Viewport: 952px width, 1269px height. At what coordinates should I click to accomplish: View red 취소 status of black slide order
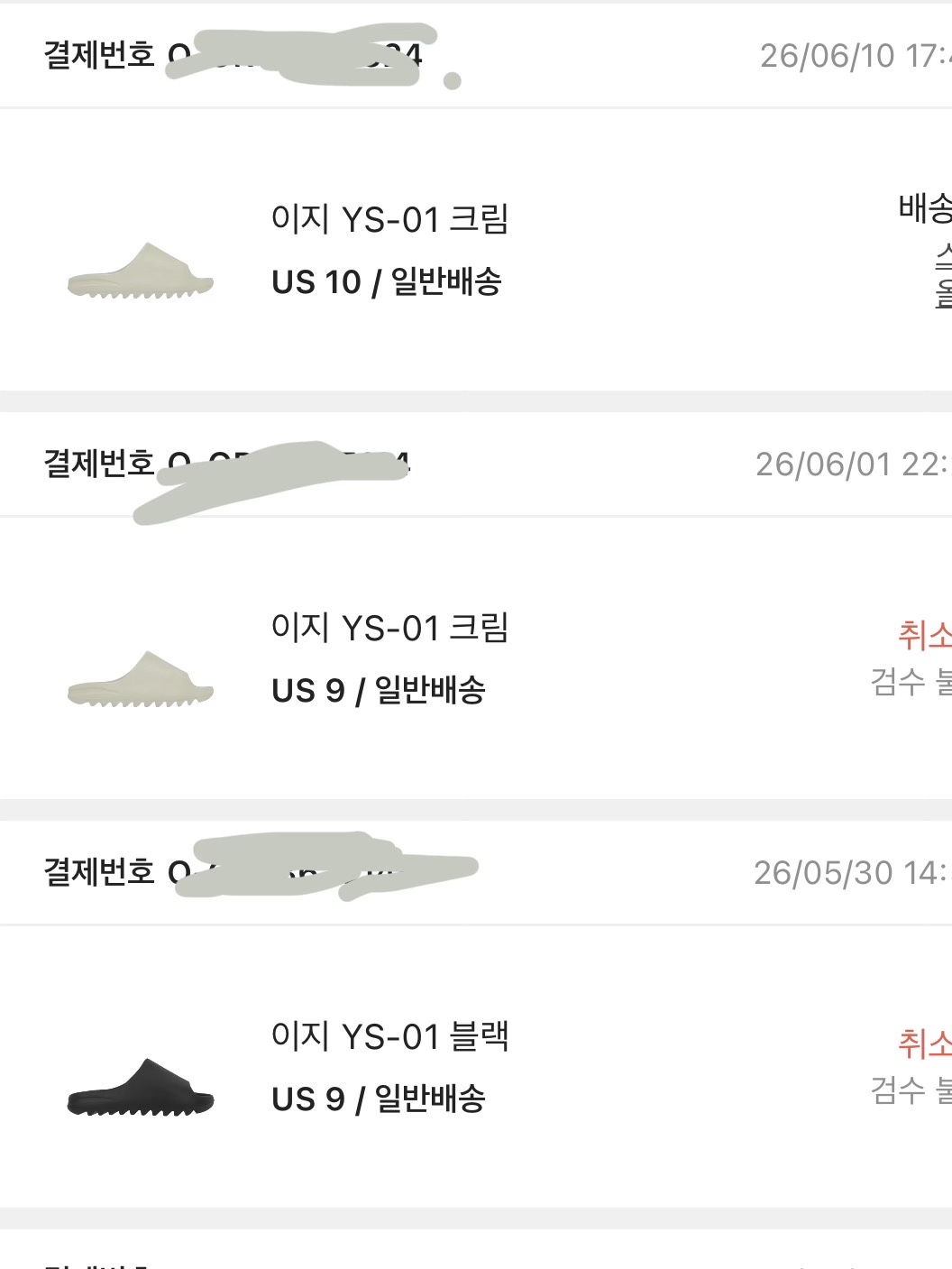click(925, 1044)
